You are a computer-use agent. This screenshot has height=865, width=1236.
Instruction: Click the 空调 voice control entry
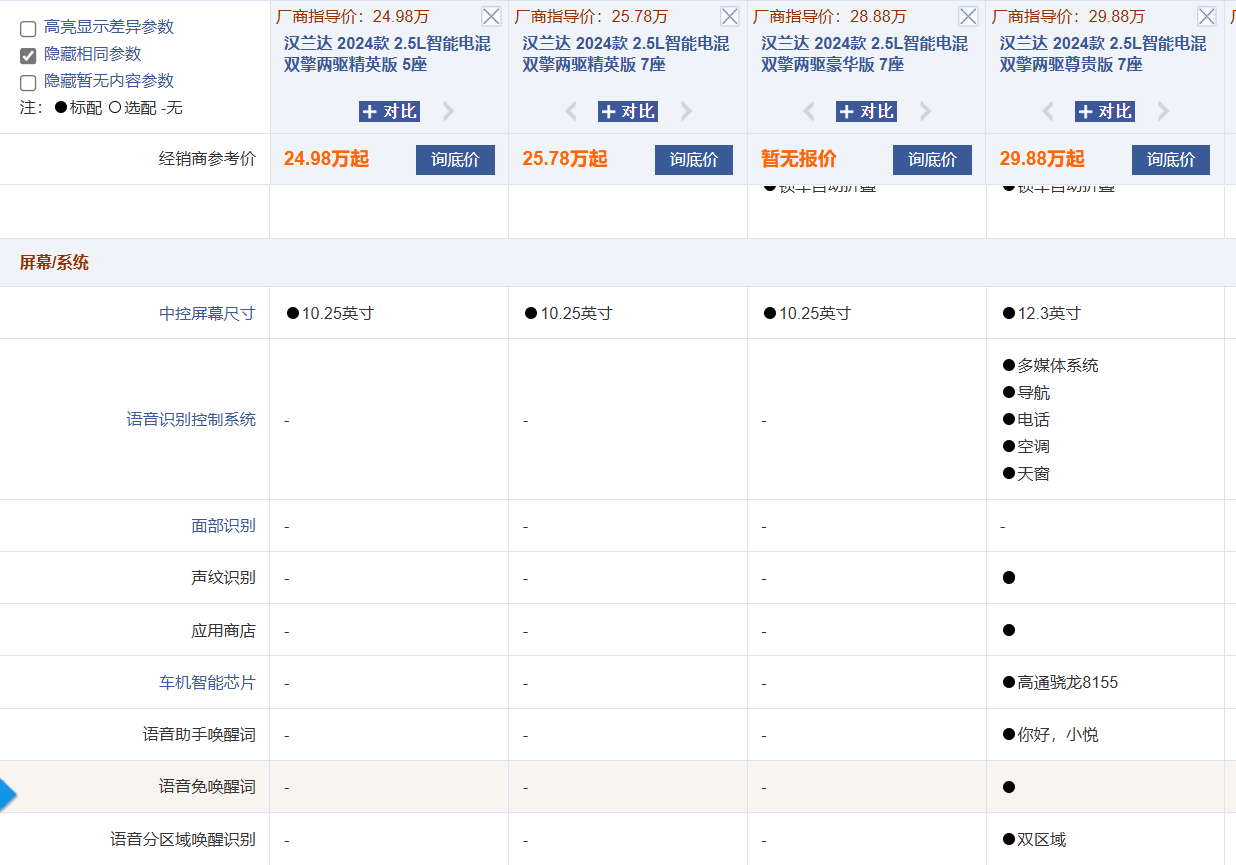(1033, 446)
